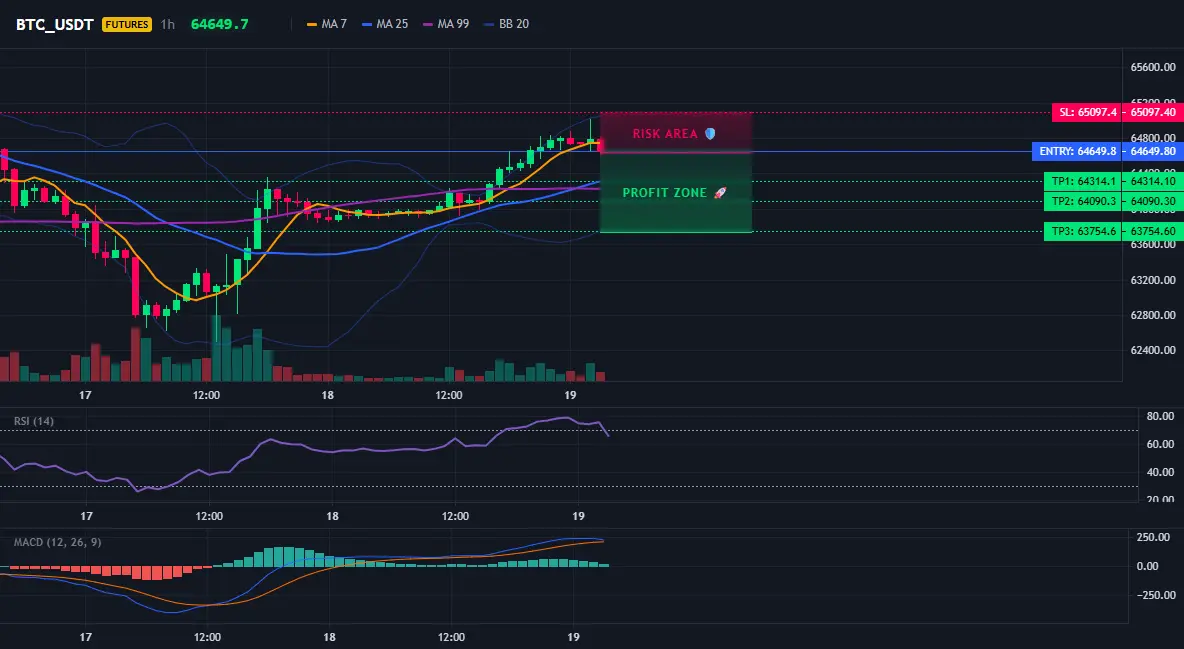Select the 1h timeframe label
This screenshot has width=1184, height=649.
pyautogui.click(x=168, y=24)
